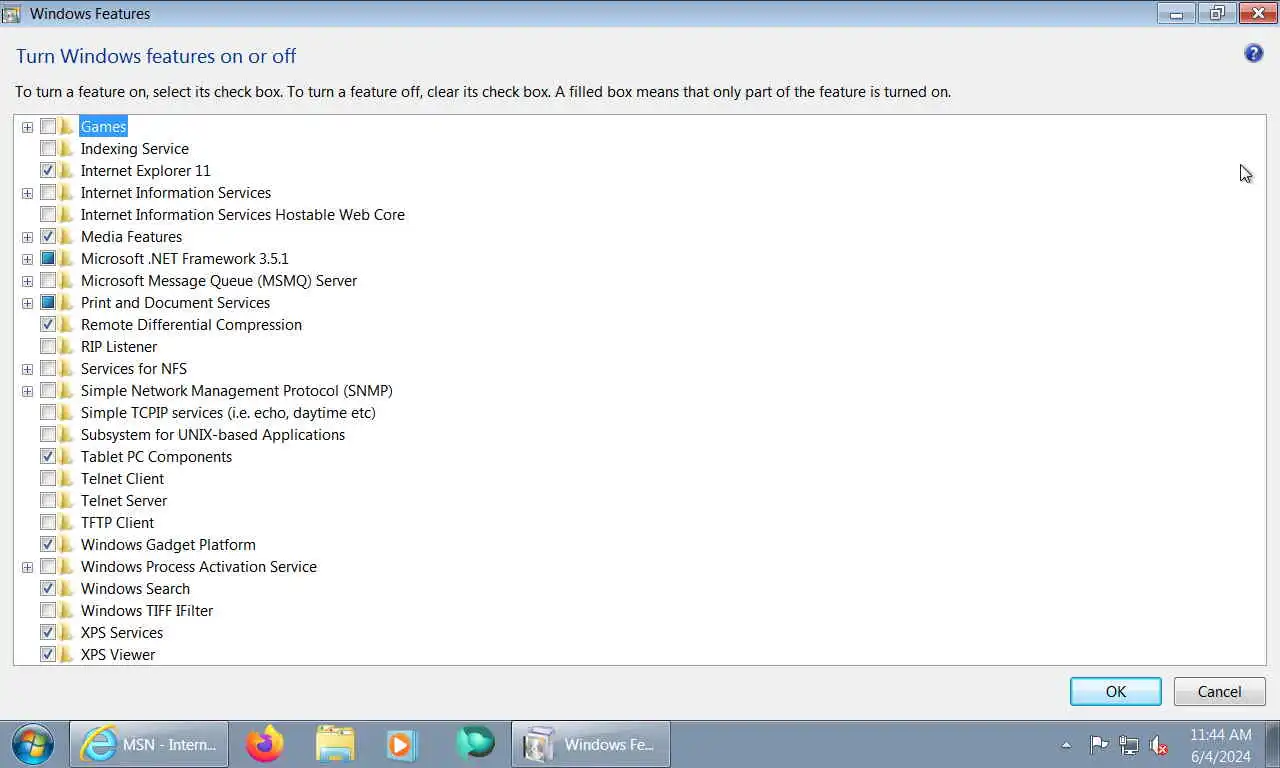Image resolution: width=1280 pixels, height=768 pixels.
Task: Select the RIP Listener label
Action: coord(119,347)
